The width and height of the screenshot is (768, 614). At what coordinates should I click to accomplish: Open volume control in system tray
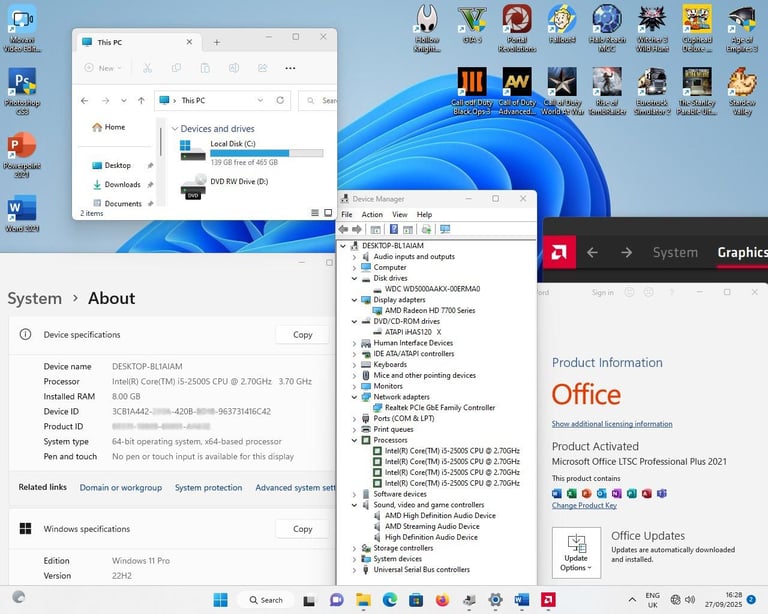[x=690, y=600]
